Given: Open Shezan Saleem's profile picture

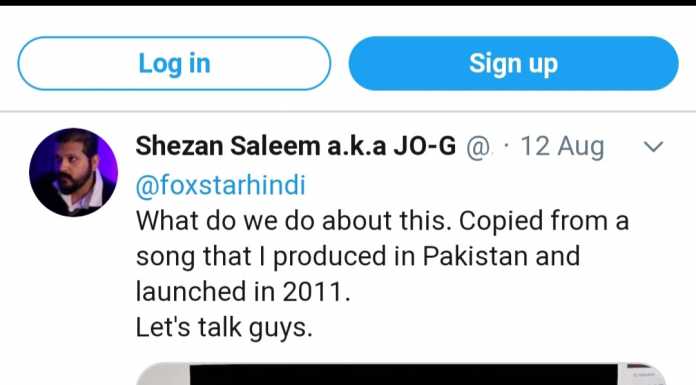Looking at the screenshot, I should click(74, 172).
